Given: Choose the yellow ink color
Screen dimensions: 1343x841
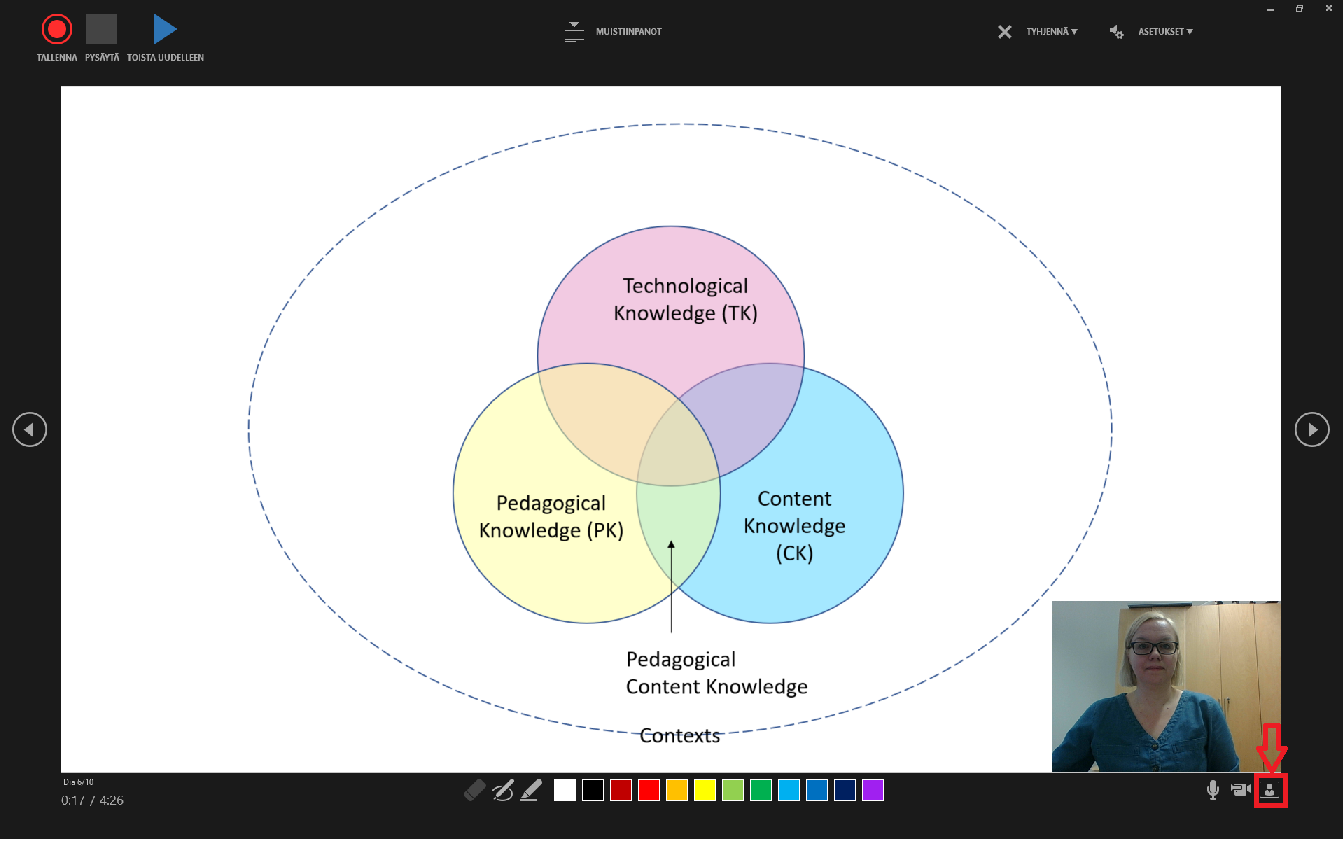Looking at the screenshot, I should point(705,790).
